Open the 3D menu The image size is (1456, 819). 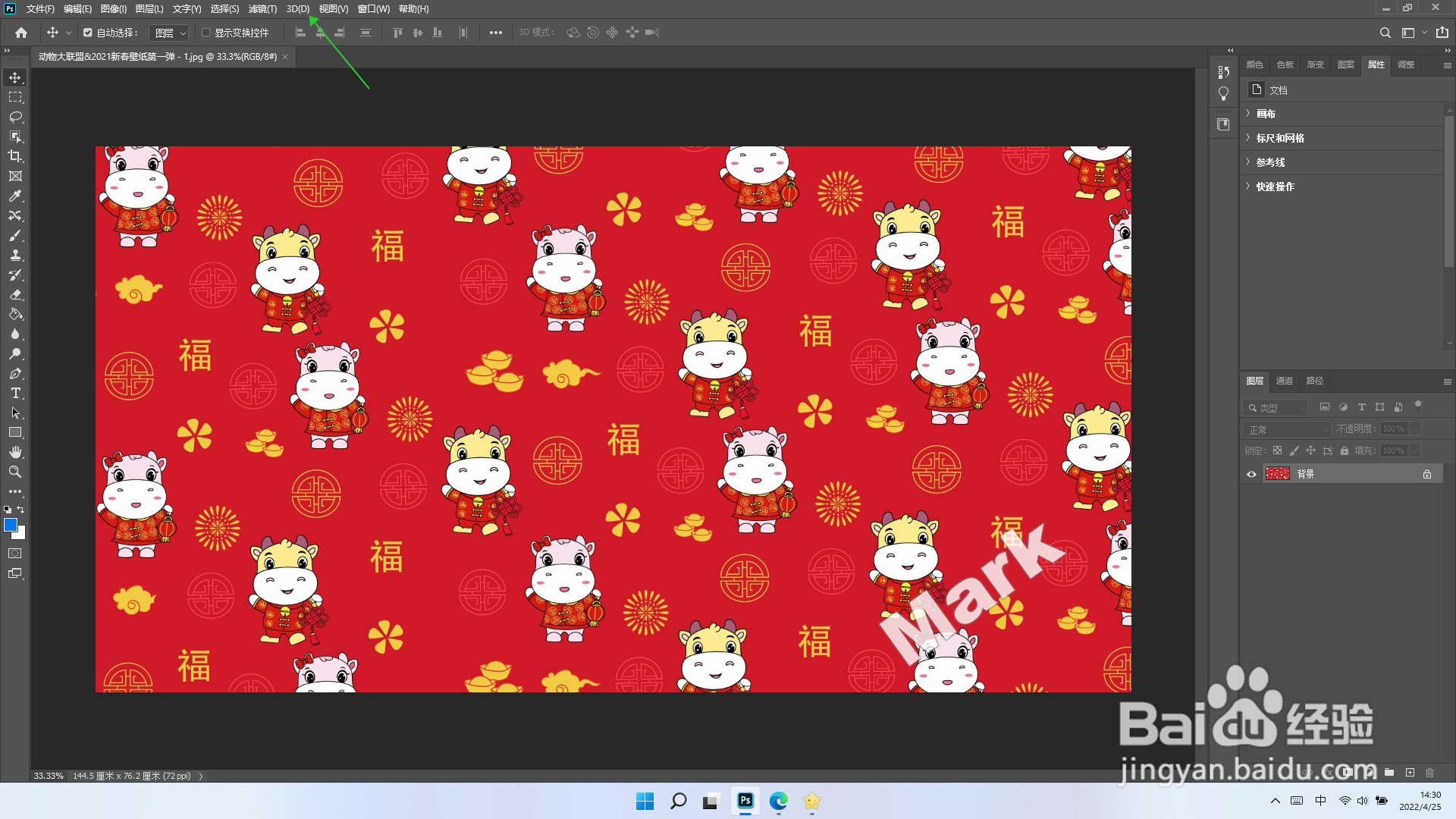coord(297,9)
